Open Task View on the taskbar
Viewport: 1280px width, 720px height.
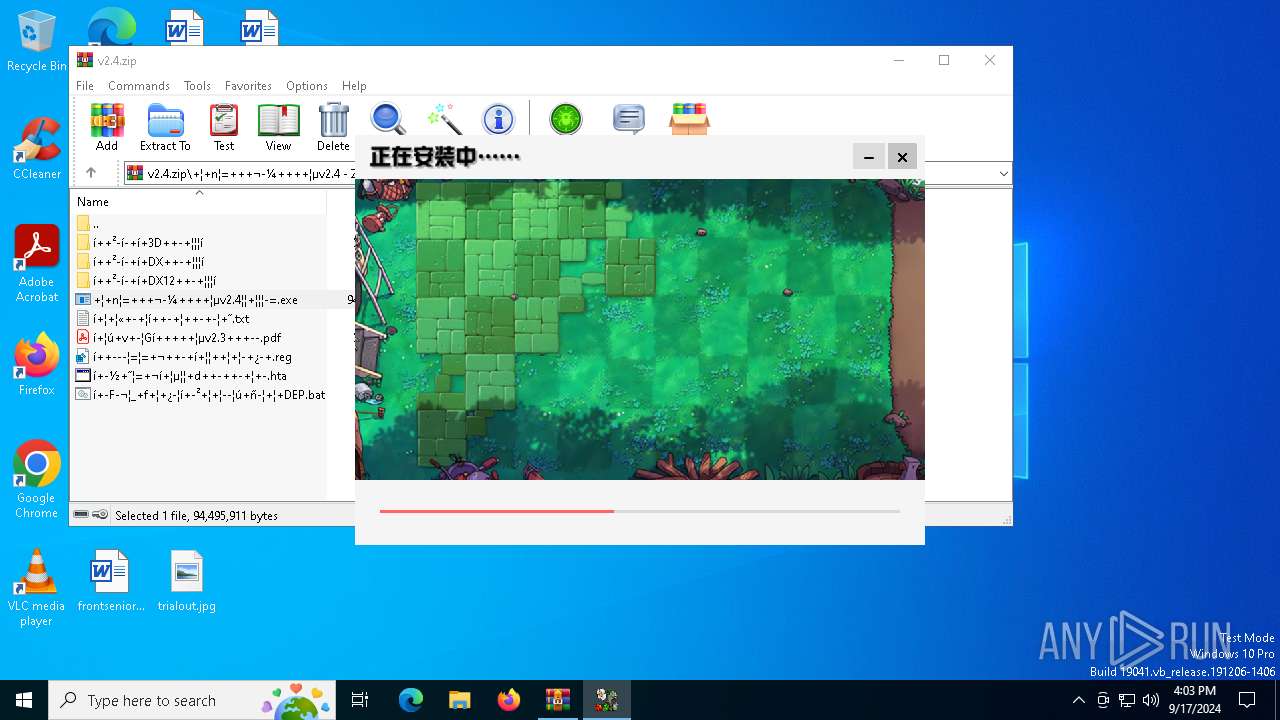click(x=360, y=700)
